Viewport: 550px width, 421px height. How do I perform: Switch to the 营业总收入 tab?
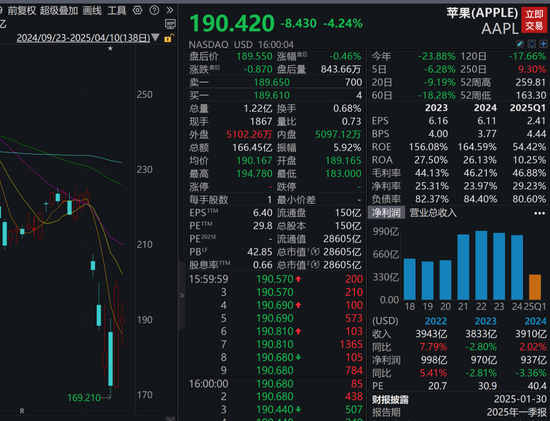pyautogui.click(x=433, y=213)
